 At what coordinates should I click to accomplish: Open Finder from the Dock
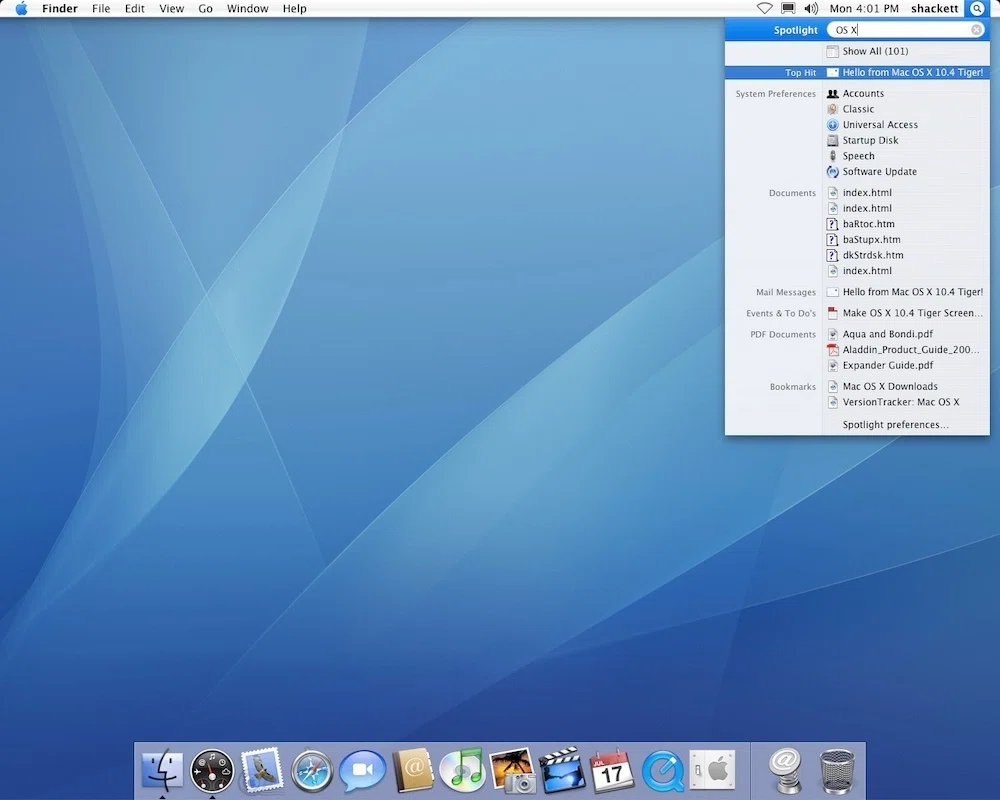pos(162,770)
